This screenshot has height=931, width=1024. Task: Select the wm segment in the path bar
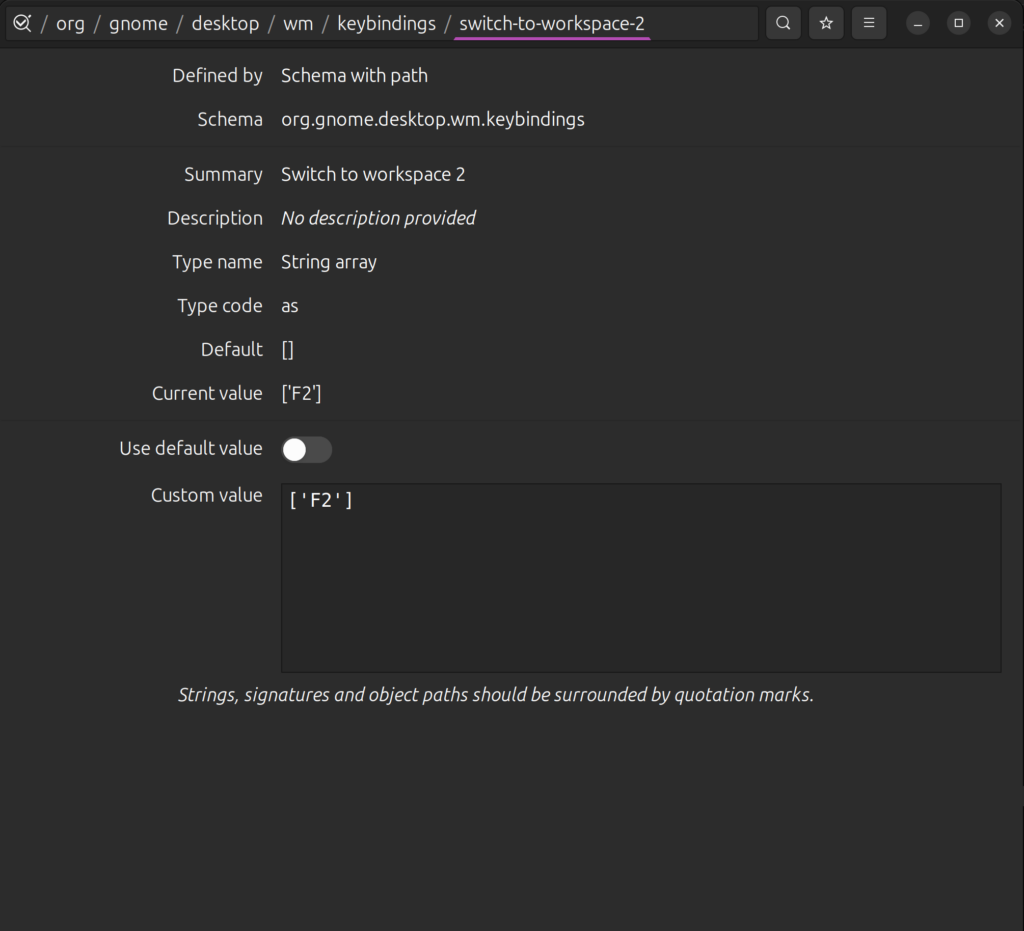(x=298, y=24)
